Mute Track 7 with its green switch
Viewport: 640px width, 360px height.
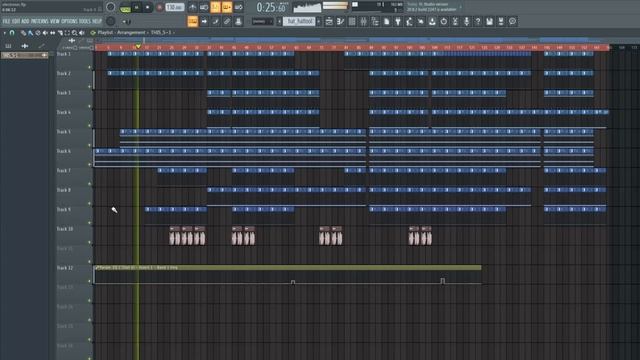pyautogui.click(x=90, y=184)
